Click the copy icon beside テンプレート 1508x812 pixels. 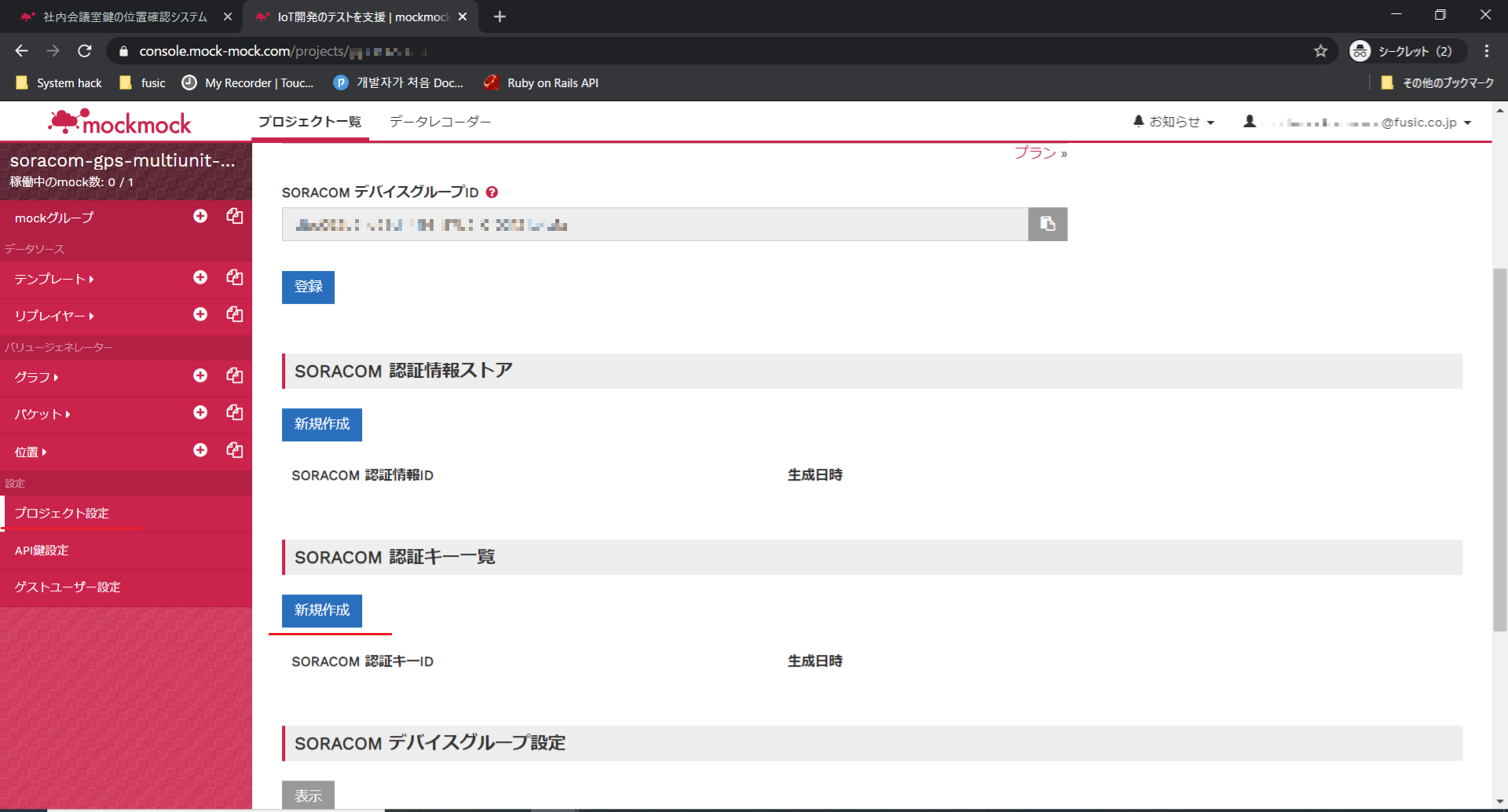click(234, 277)
